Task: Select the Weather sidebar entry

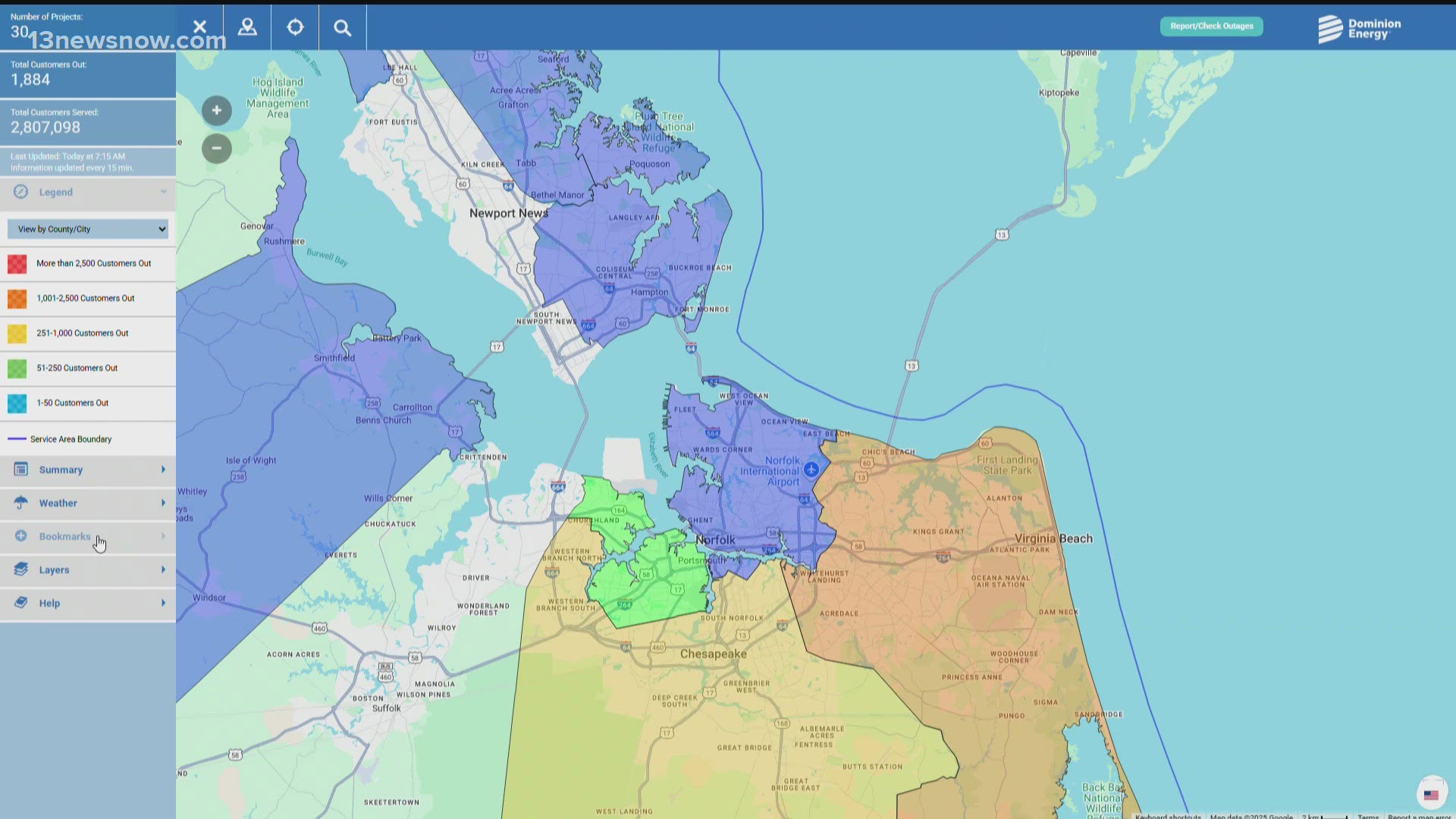Action: (58, 503)
